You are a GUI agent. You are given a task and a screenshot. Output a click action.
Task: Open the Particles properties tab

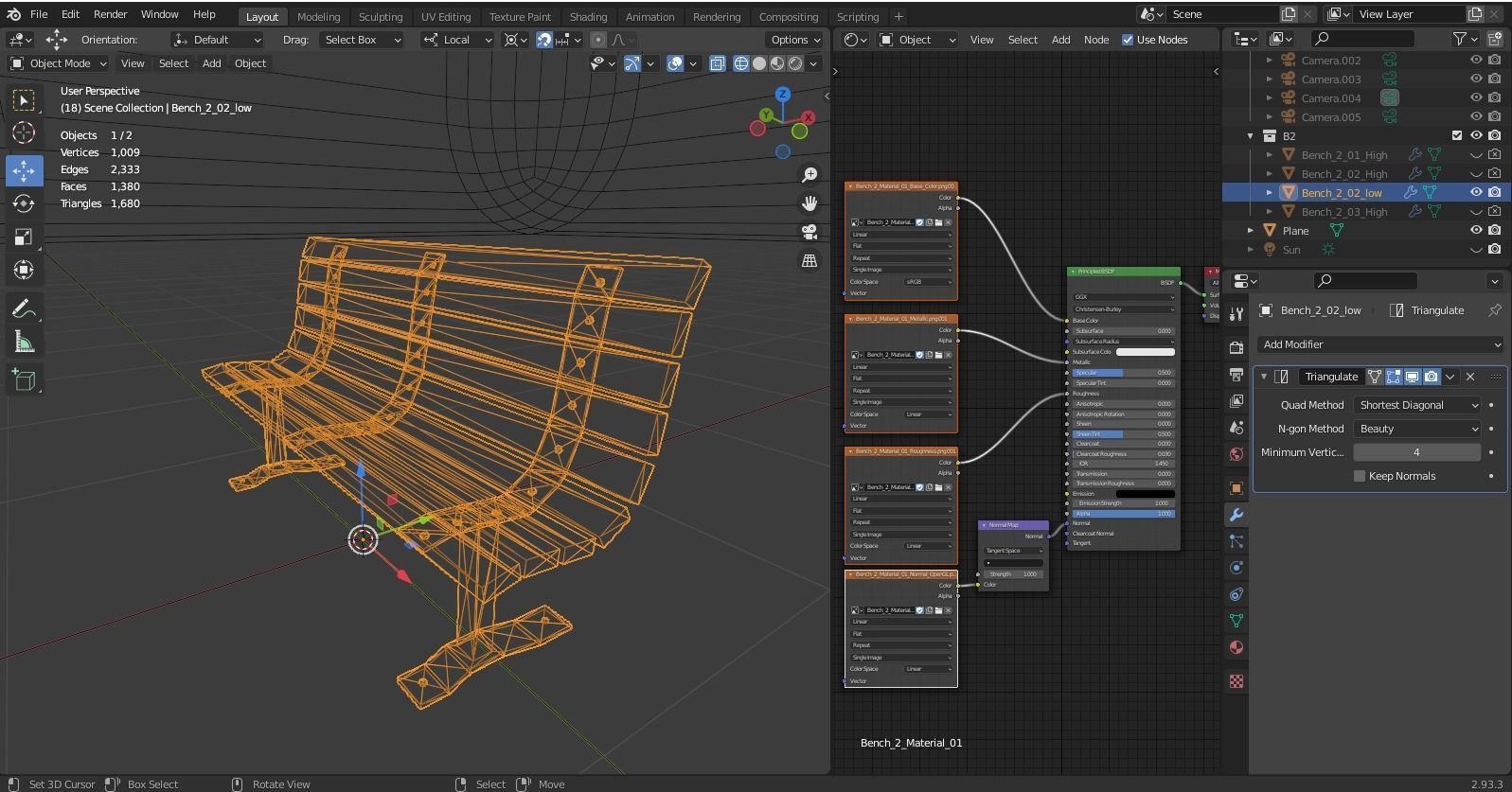[x=1236, y=541]
